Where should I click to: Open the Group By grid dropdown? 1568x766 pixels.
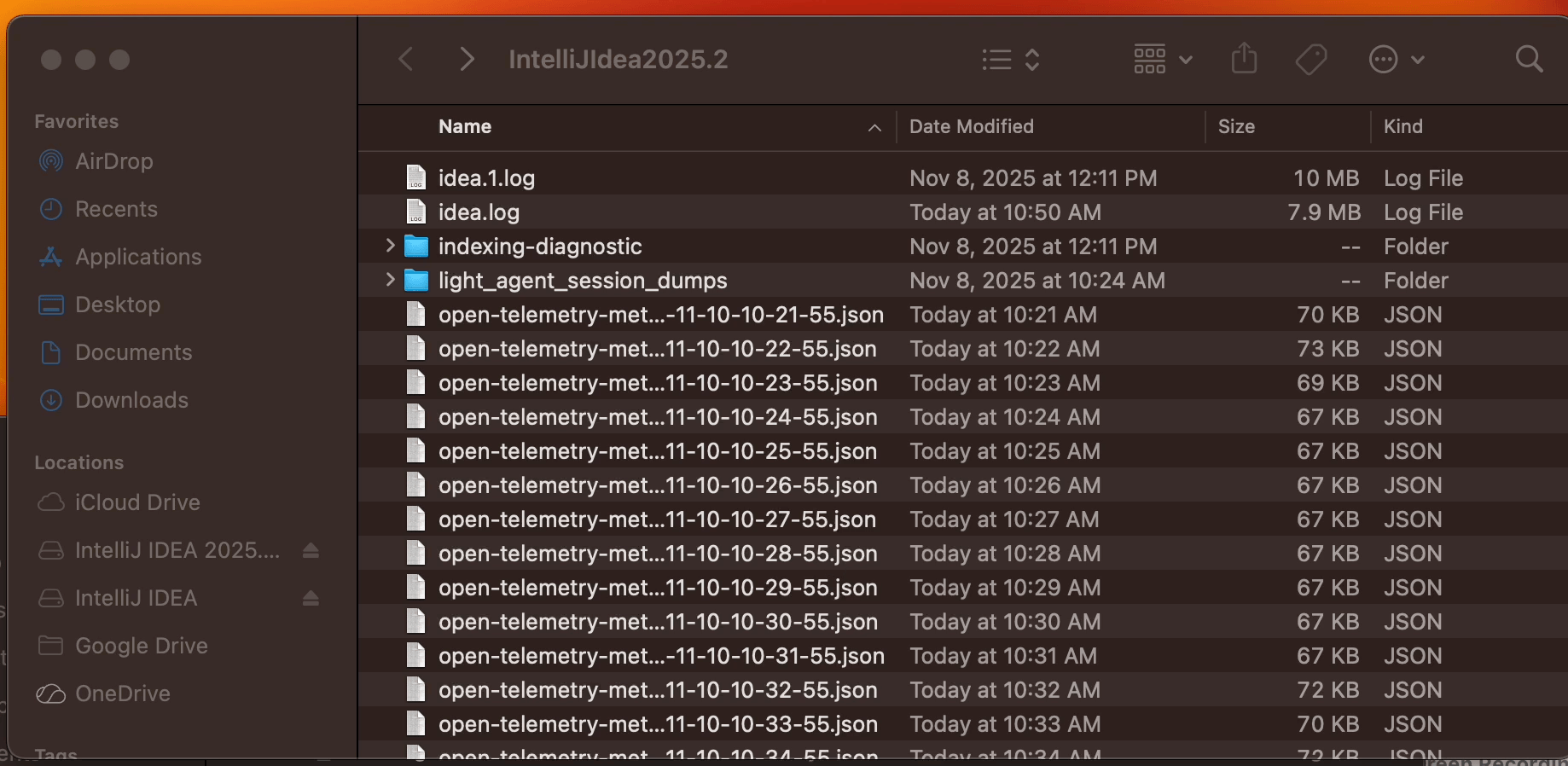pos(1163,60)
